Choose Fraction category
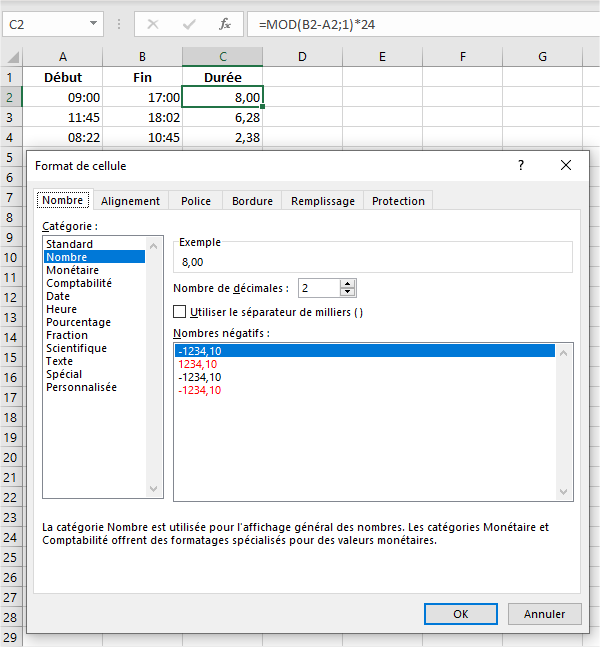 pyautogui.click(x=94, y=335)
